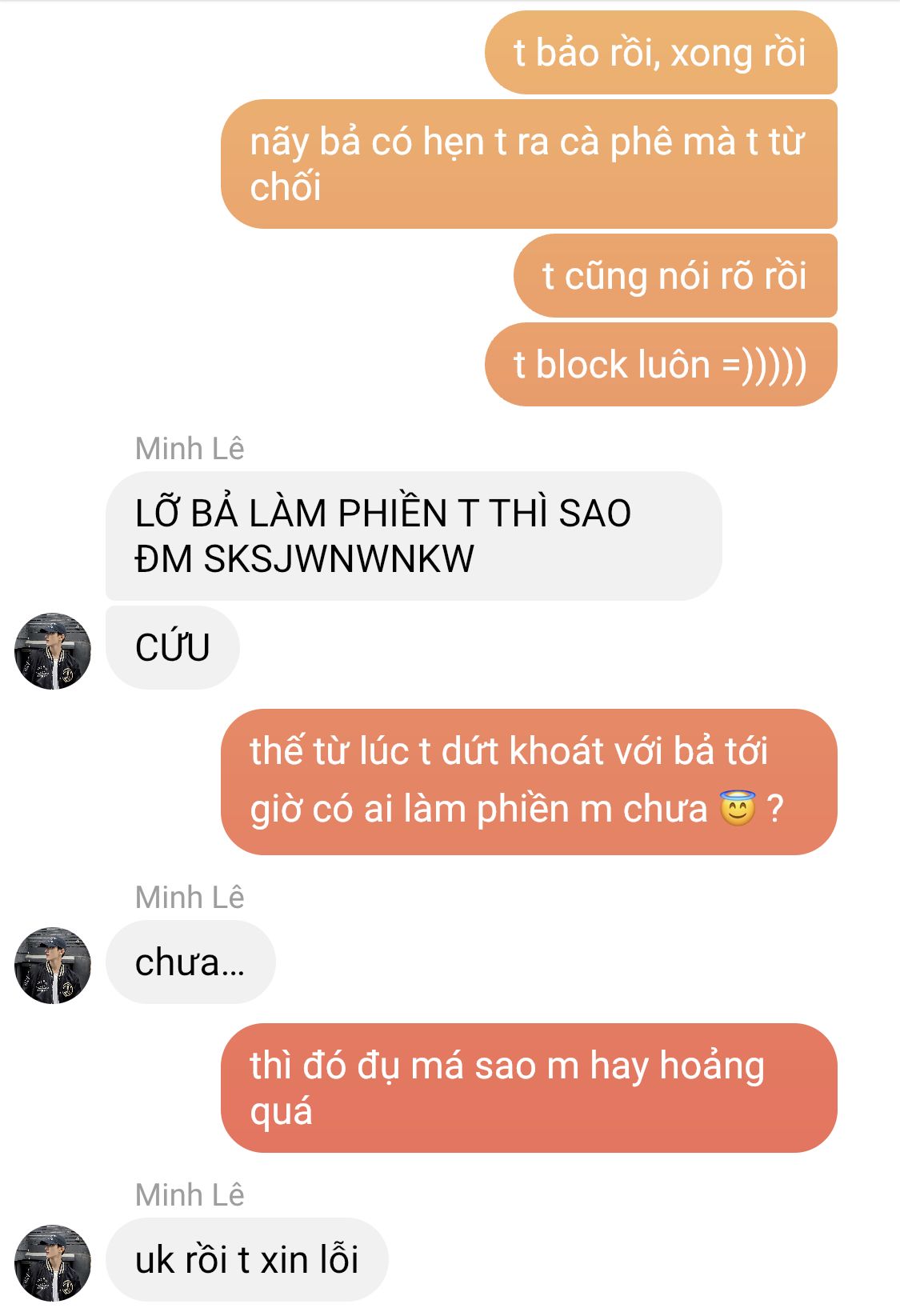
Task: Tap Minh Lê's avatar beside 'uk rồi t xin lỗi'
Action: [53, 1262]
